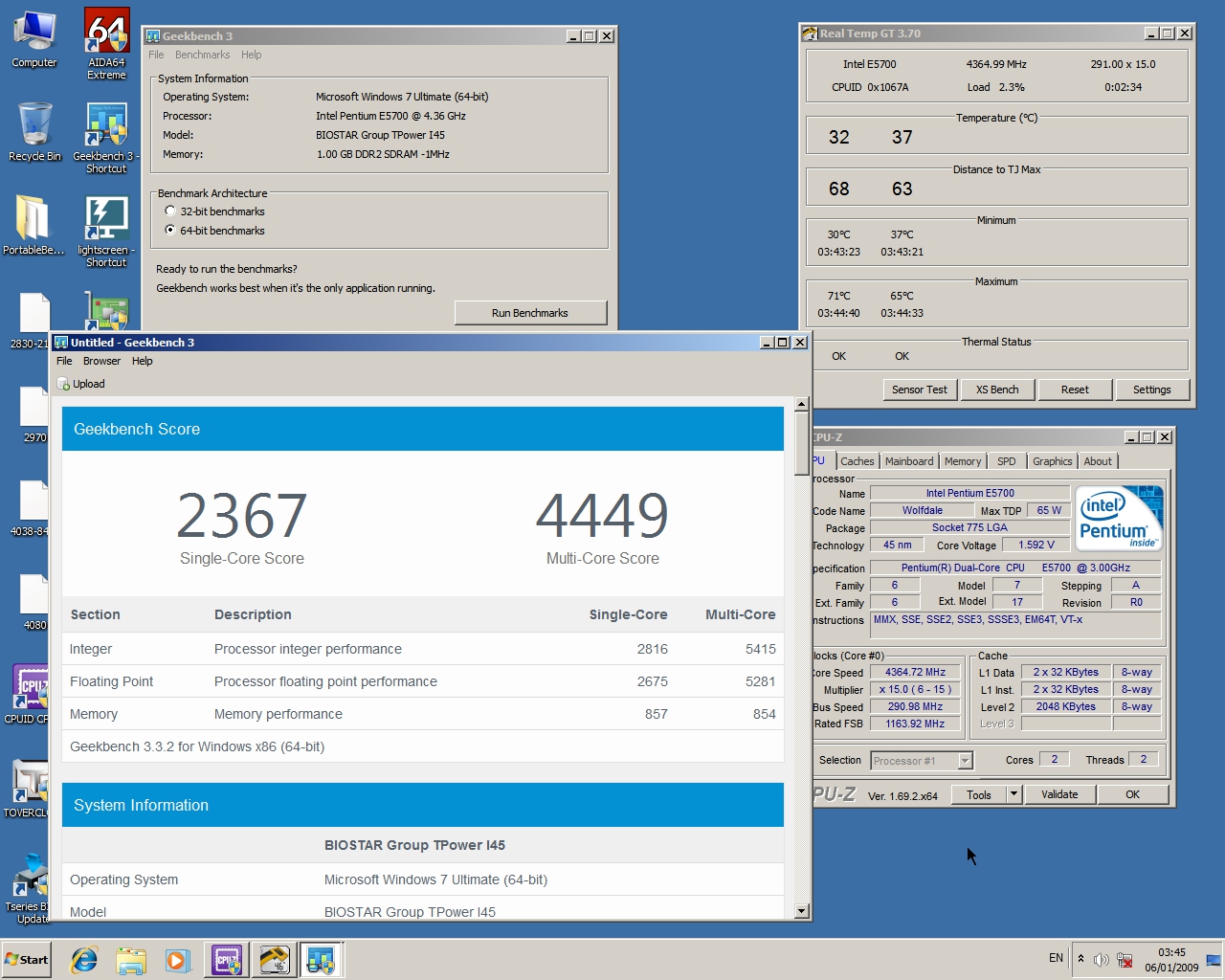The image size is (1225, 980).
Task: Open Benchmarks menu in Geekbench 3
Action: pos(202,55)
